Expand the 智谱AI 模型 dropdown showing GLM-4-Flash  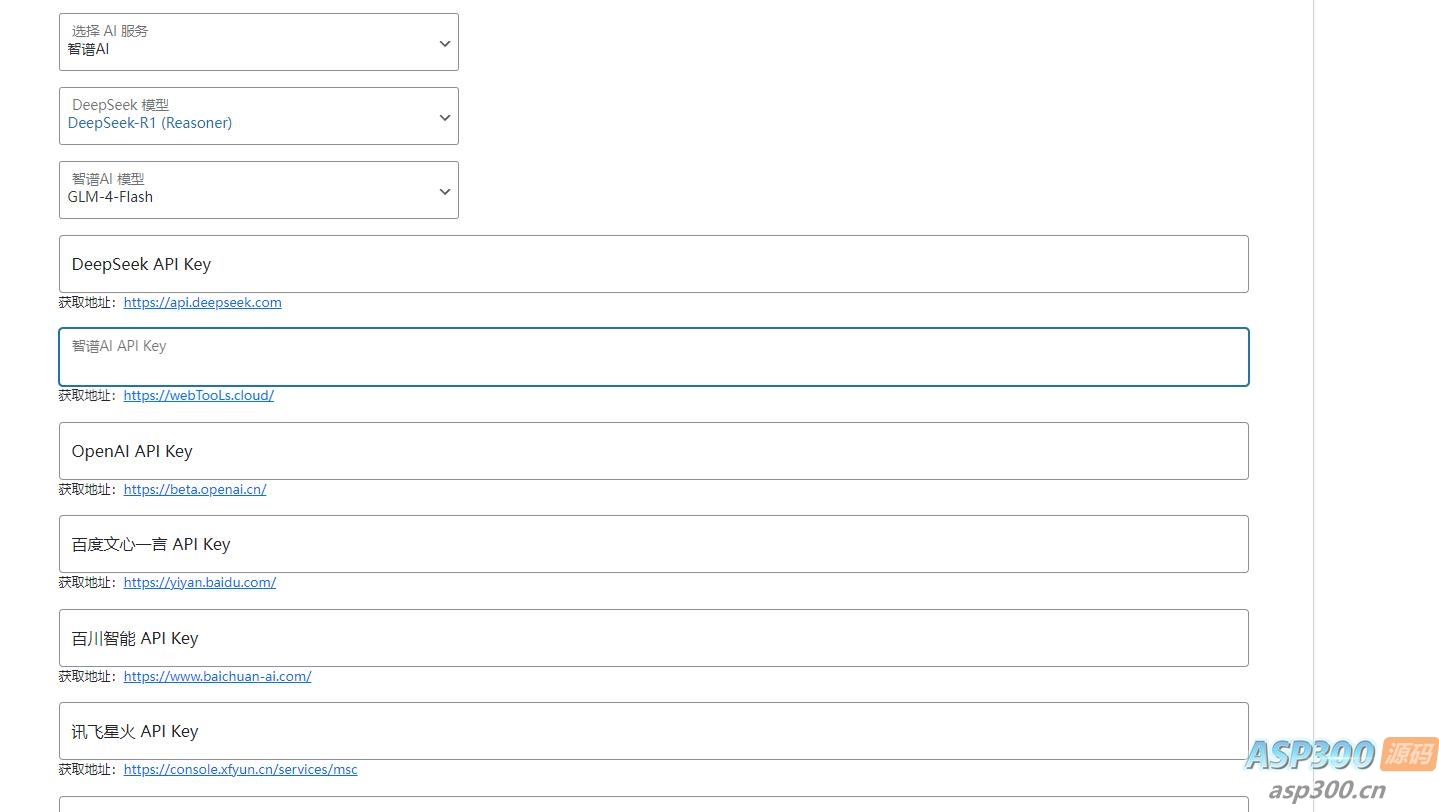tap(258, 190)
